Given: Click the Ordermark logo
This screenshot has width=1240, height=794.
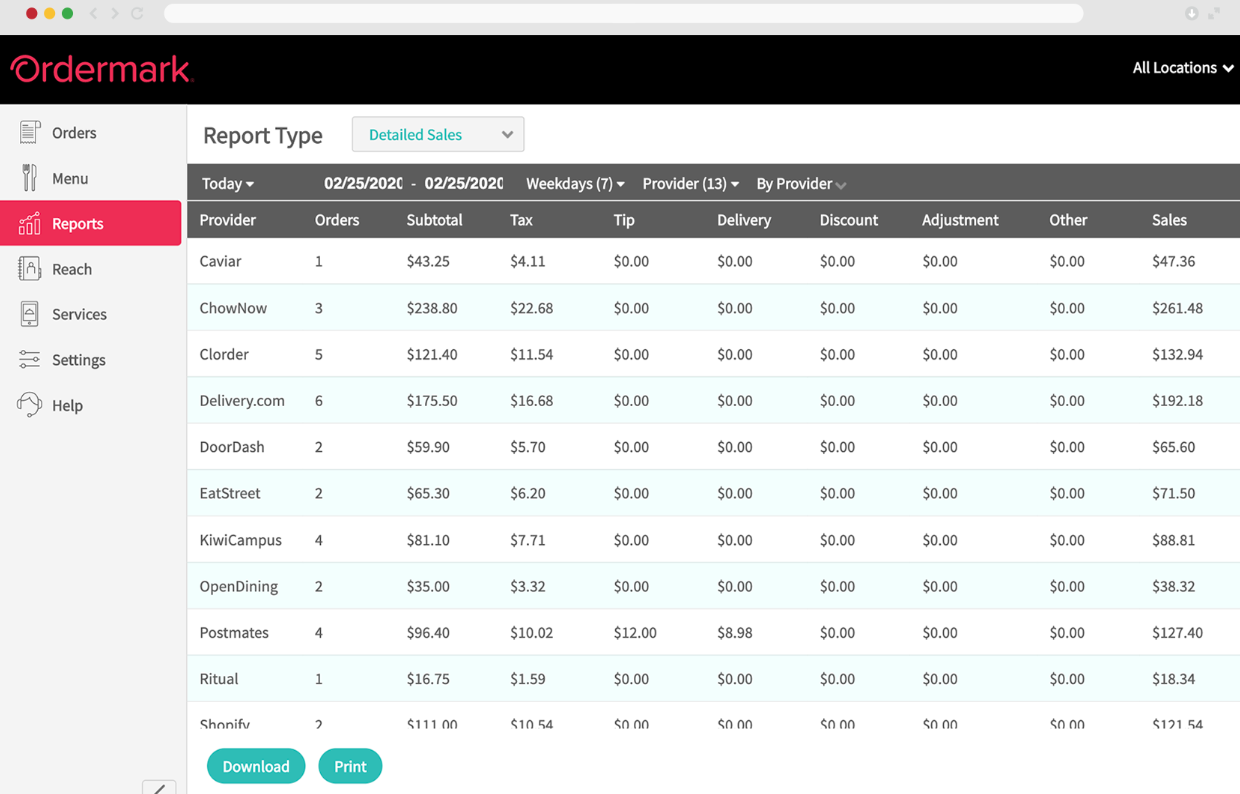Looking at the screenshot, I should pyautogui.click(x=100, y=68).
